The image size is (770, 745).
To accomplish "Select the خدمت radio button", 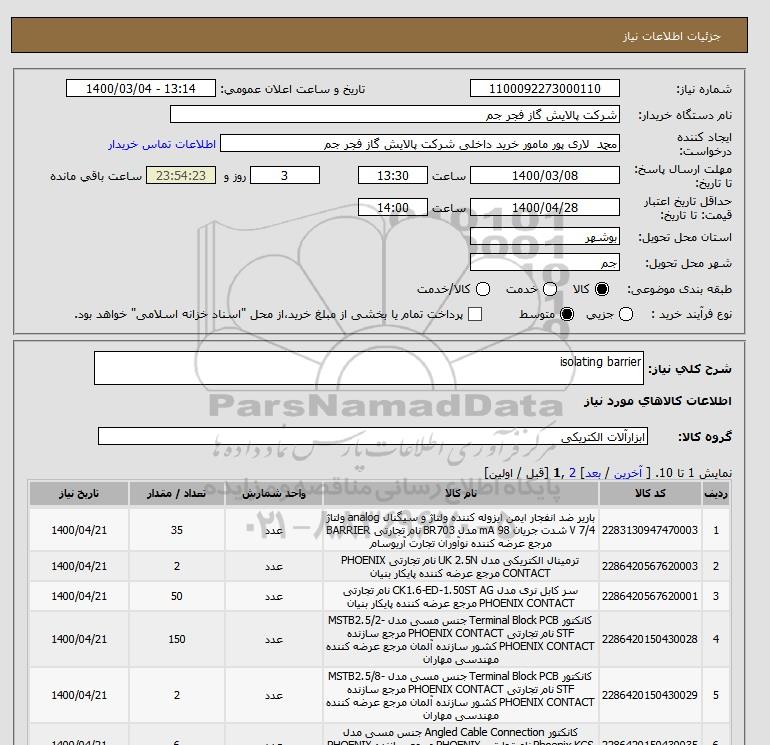I will click(550, 289).
